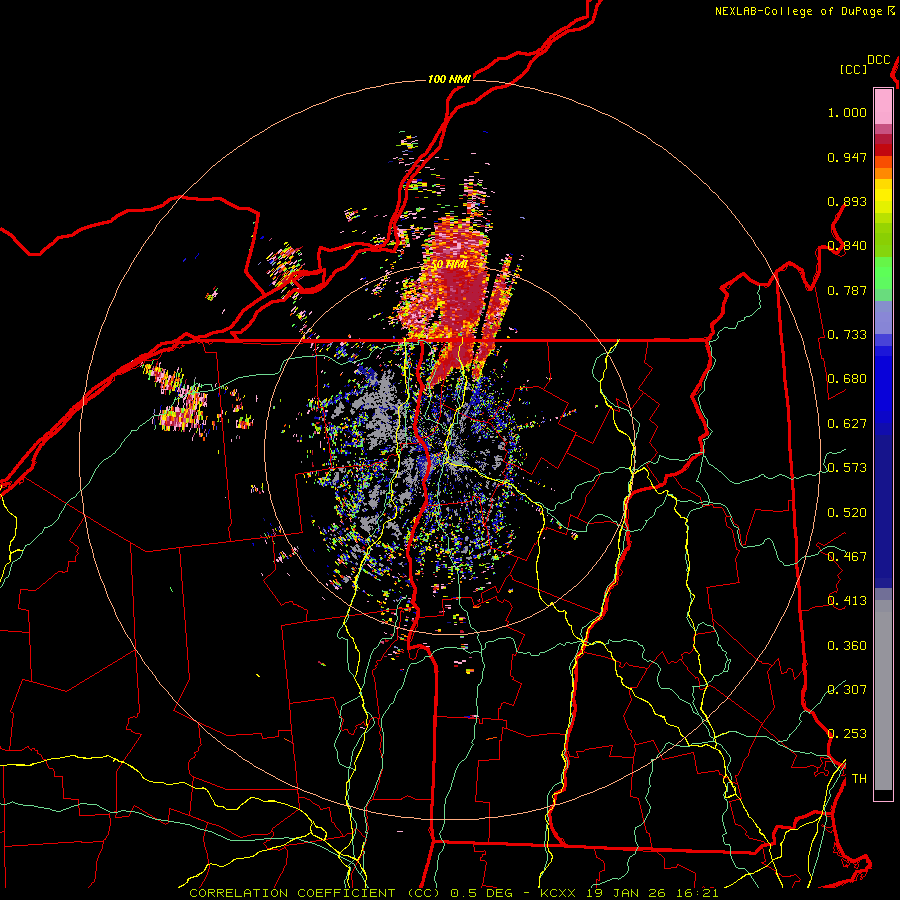Click the TH threshold label
900x900 pixels.
click(859, 779)
